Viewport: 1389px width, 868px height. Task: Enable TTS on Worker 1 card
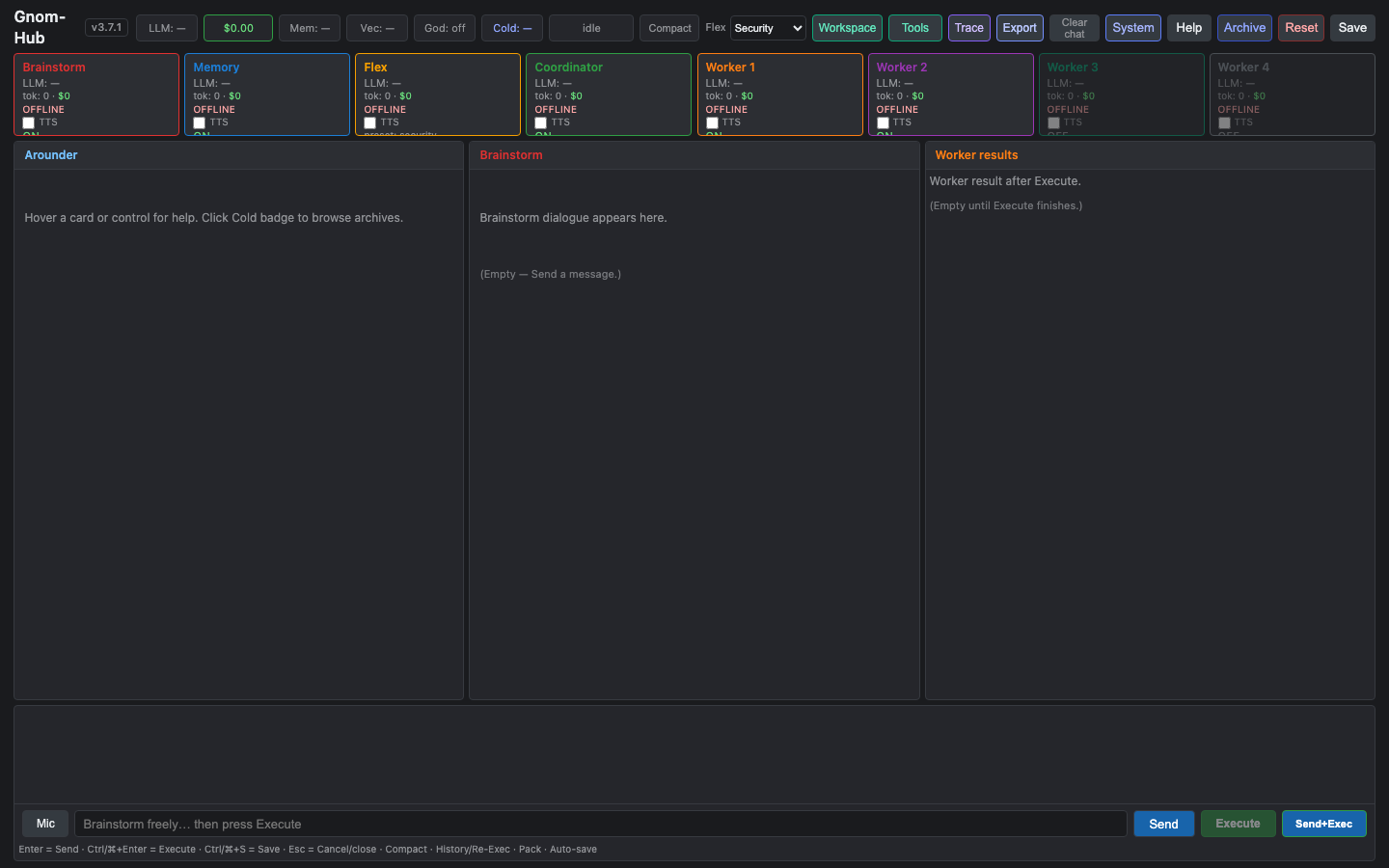[x=712, y=122]
